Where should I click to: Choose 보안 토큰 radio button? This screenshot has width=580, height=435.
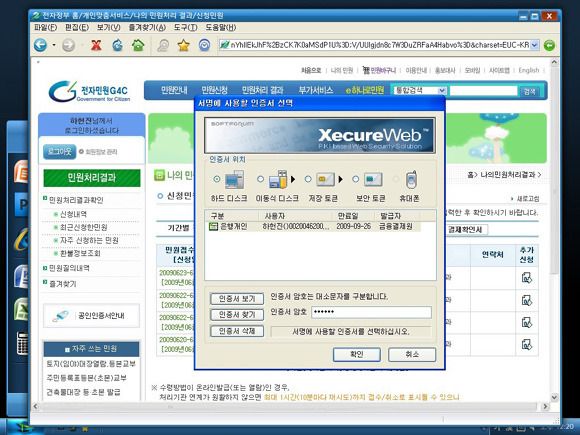pos(355,179)
